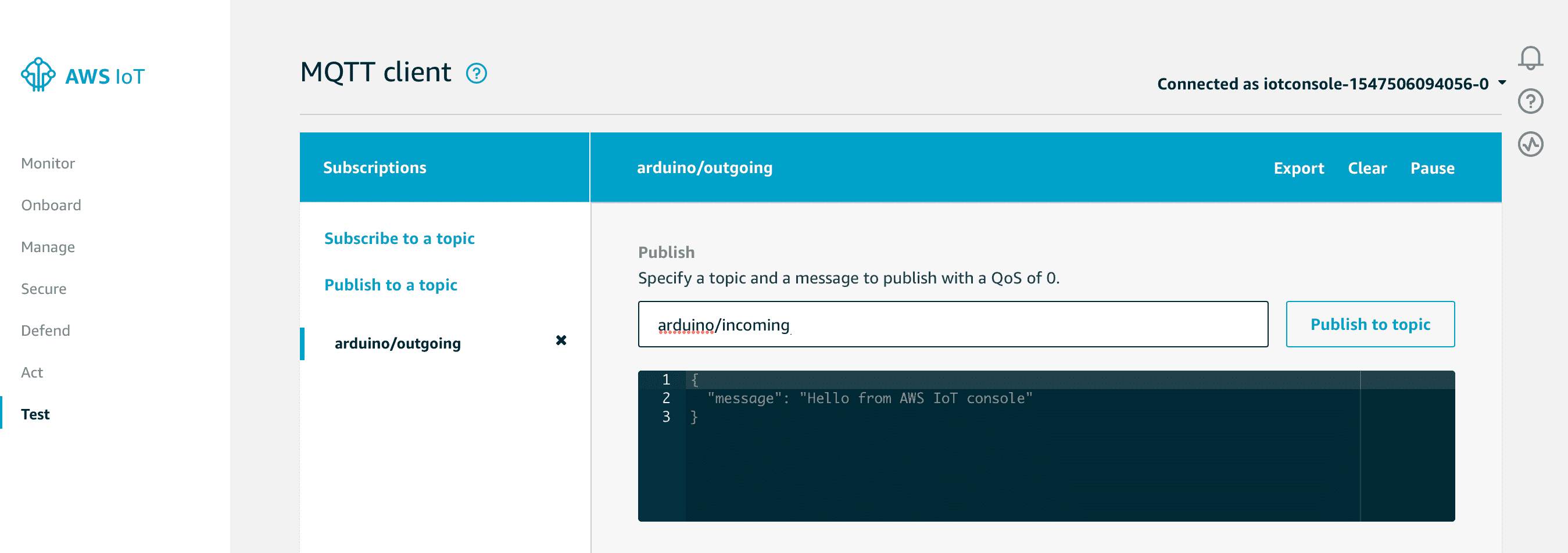This screenshot has width=1568, height=553.
Task: Click Subscribe to a topic link
Action: click(x=399, y=239)
